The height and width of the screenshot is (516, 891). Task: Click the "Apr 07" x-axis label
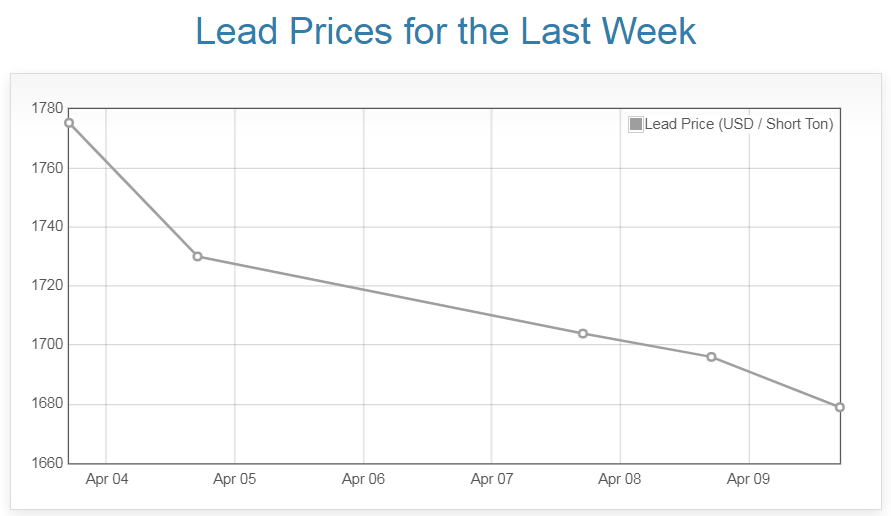[x=492, y=480]
